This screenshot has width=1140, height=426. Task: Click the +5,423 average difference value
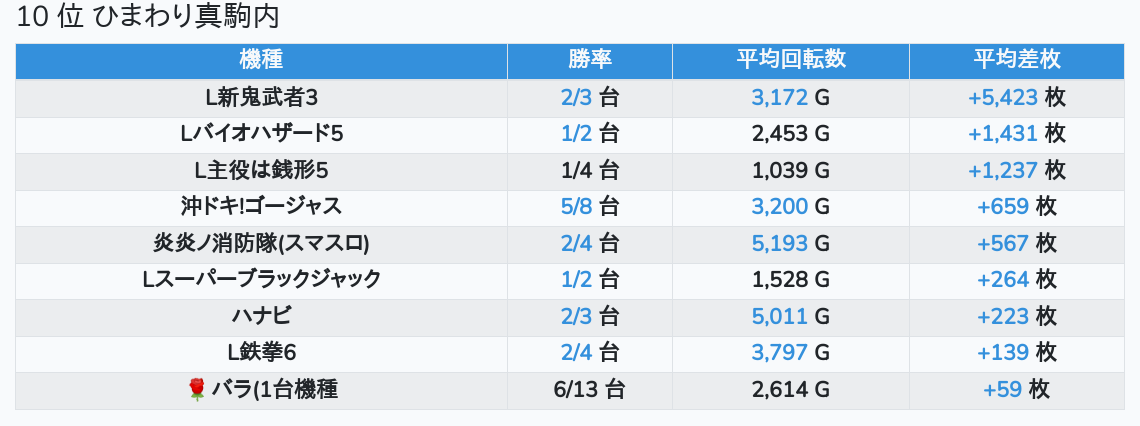(x=1002, y=97)
